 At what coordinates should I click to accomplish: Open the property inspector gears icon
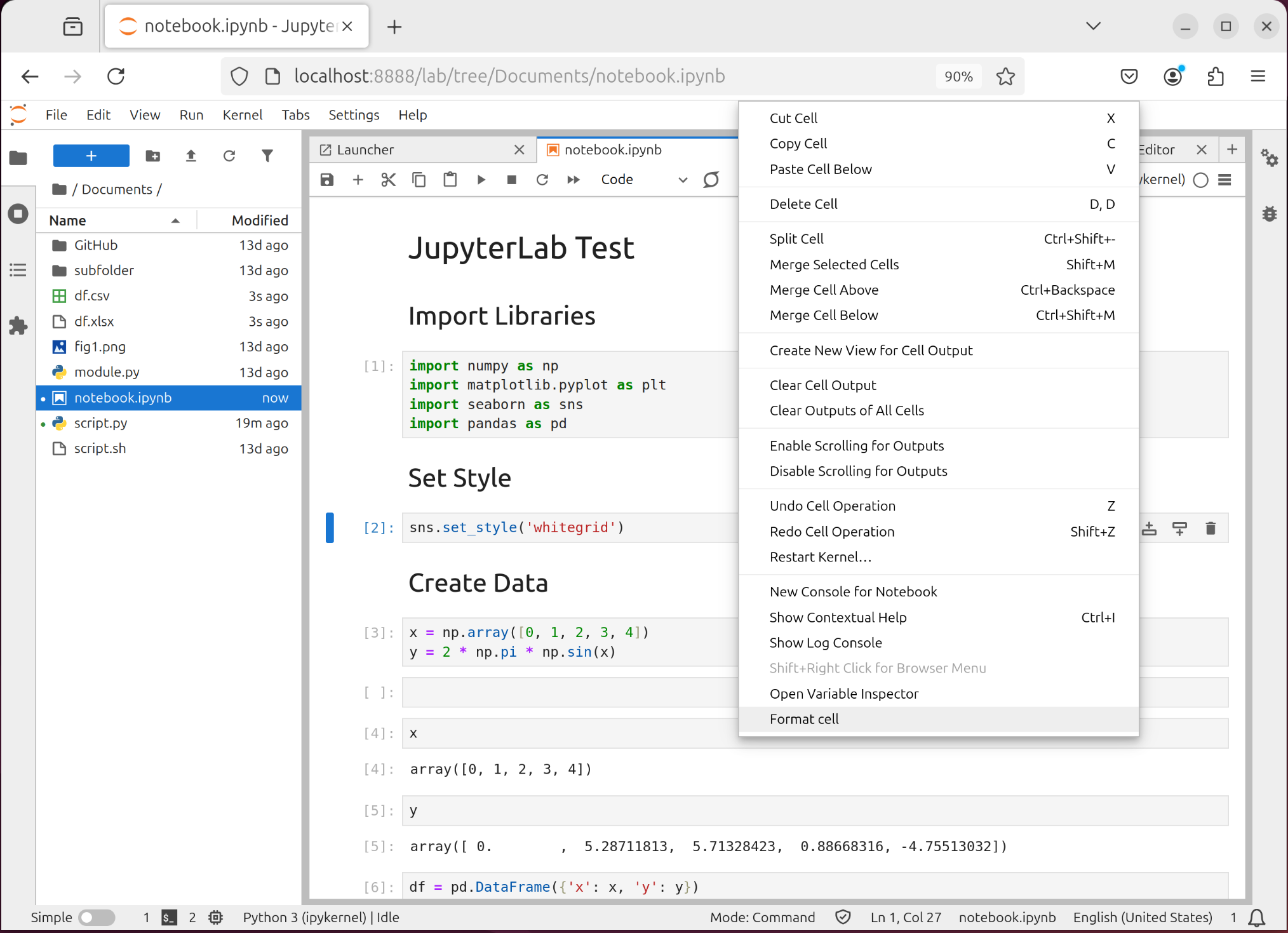click(1270, 158)
